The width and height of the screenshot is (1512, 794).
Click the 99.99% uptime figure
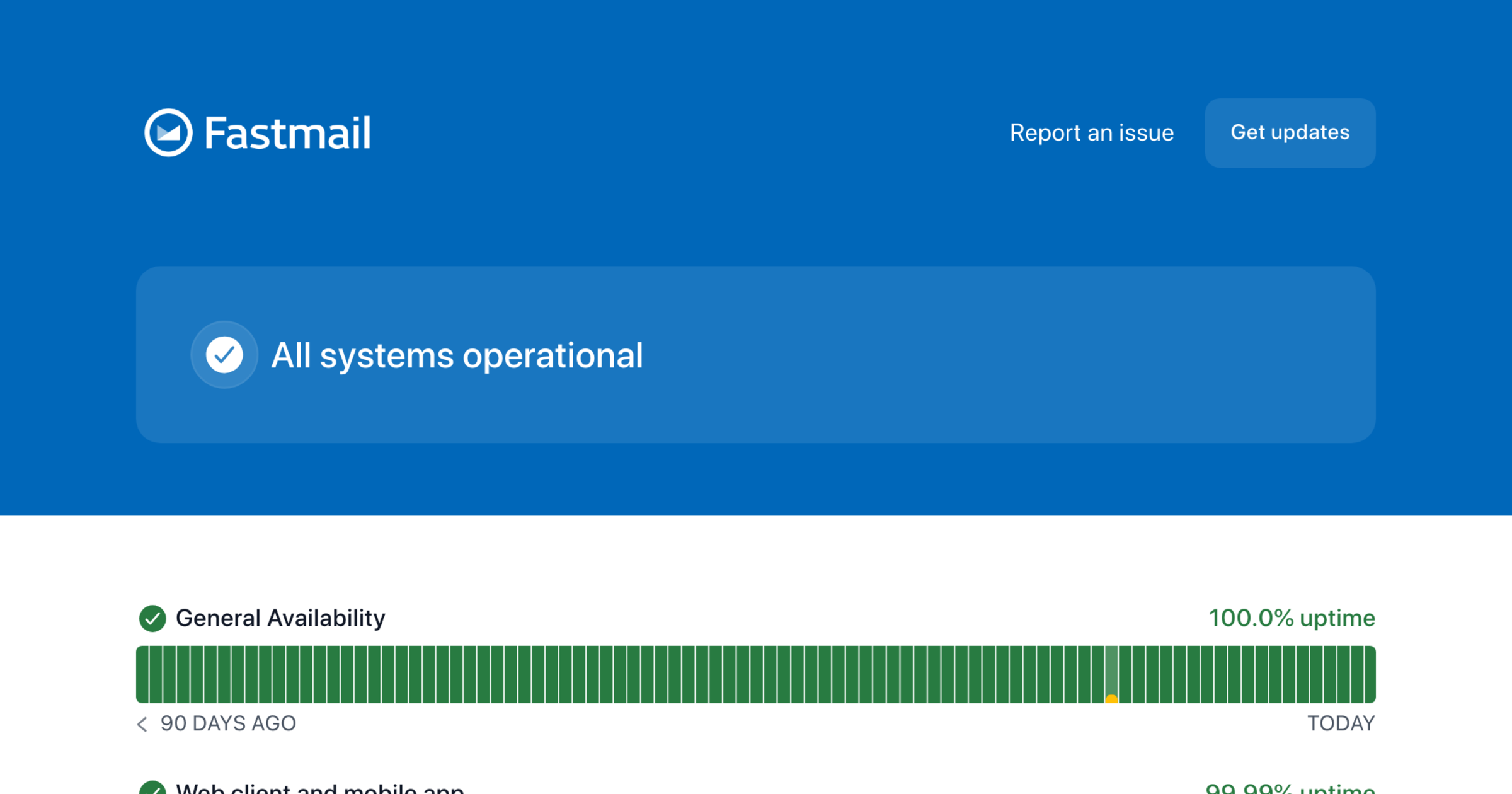1290,789
